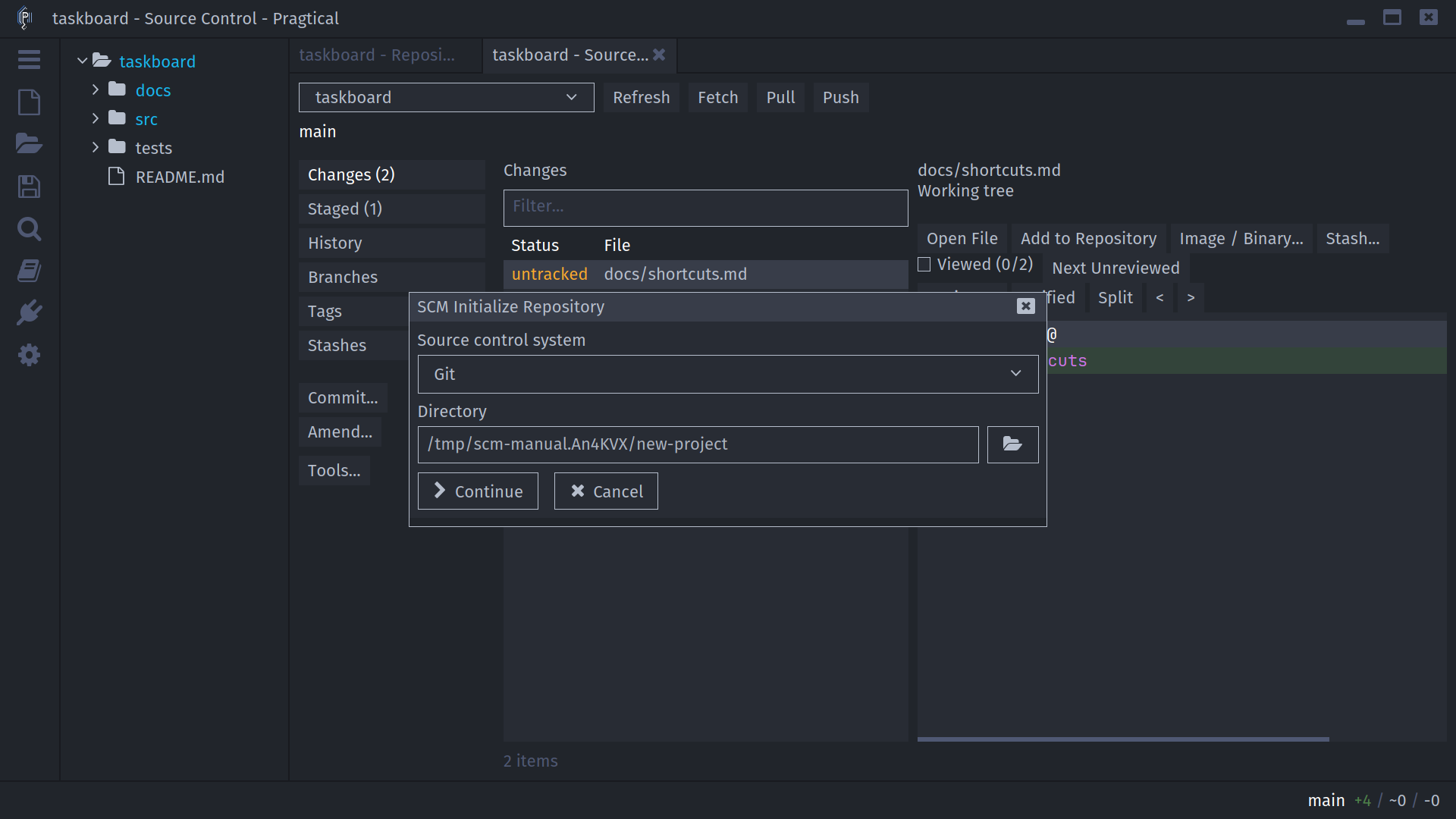Click the Directory path input field

[x=698, y=444]
